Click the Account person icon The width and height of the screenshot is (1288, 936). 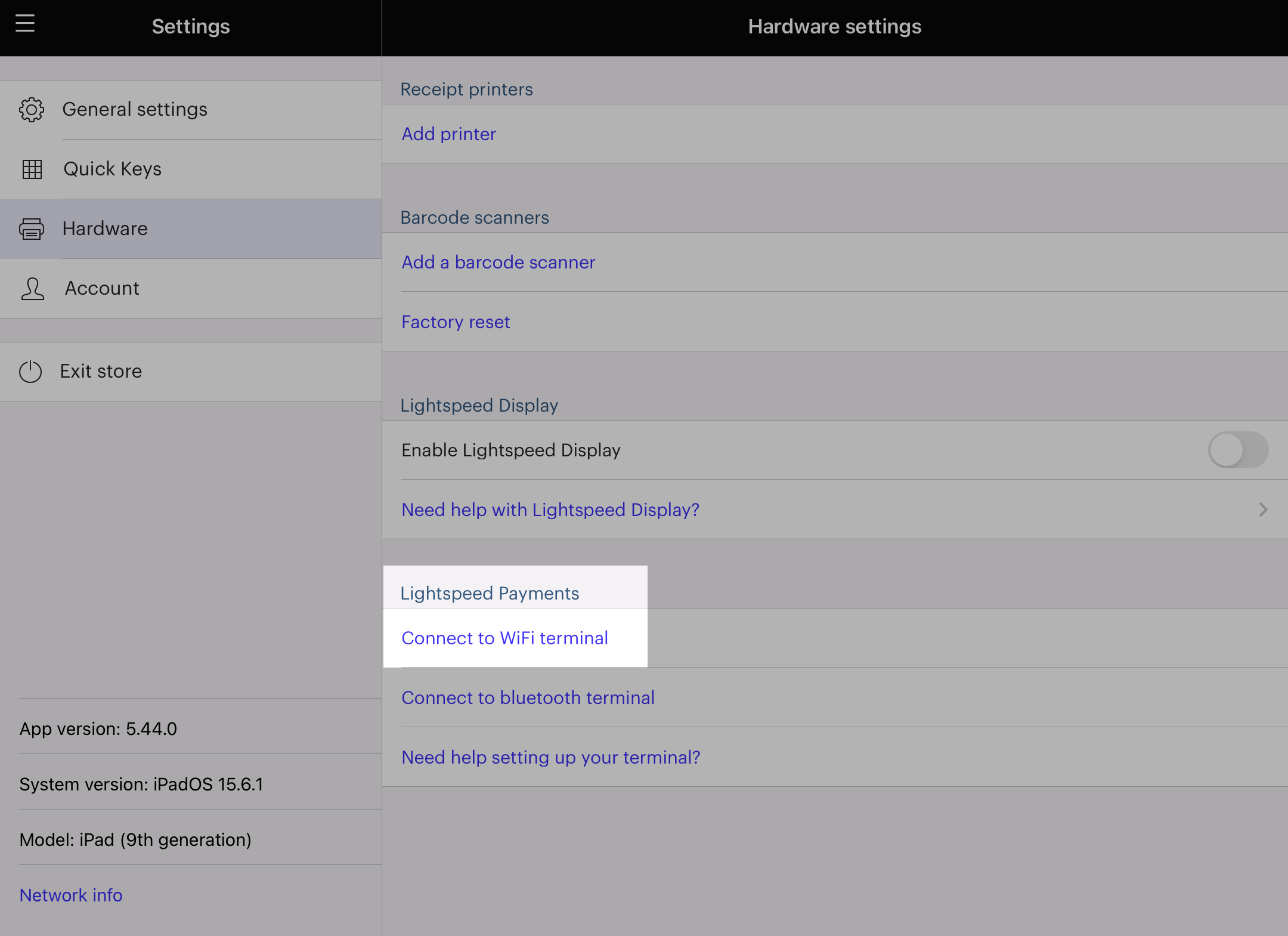click(x=32, y=289)
